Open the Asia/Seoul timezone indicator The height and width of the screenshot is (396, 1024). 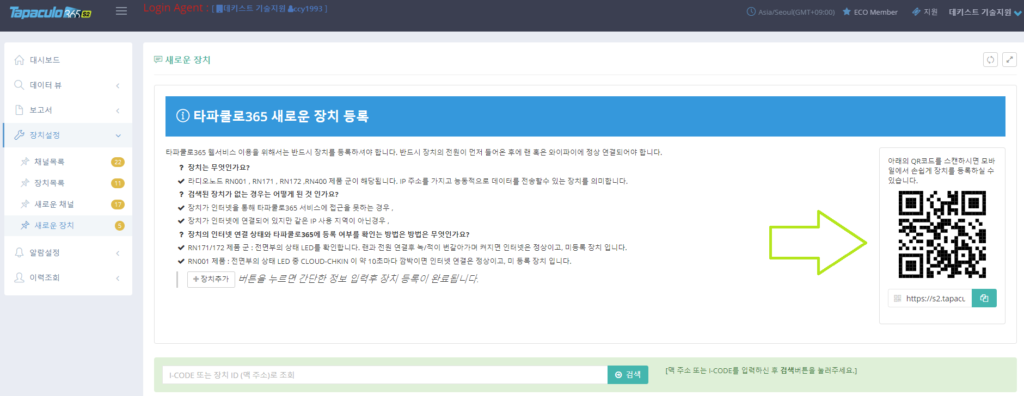pyautogui.click(x=791, y=12)
